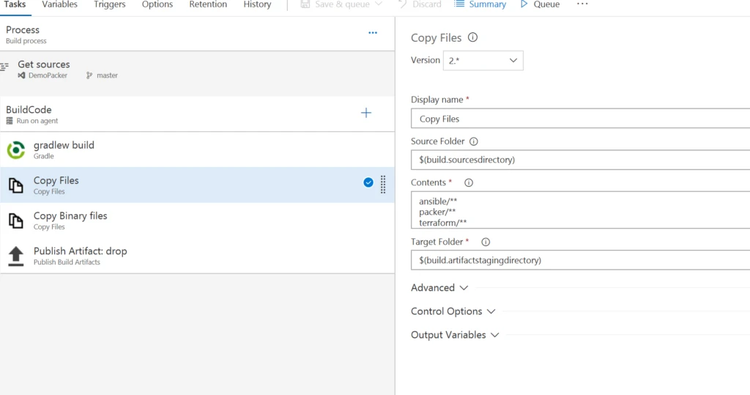Viewport: 750px width, 395px height.
Task: Click the master branch icon
Action: [89, 76]
